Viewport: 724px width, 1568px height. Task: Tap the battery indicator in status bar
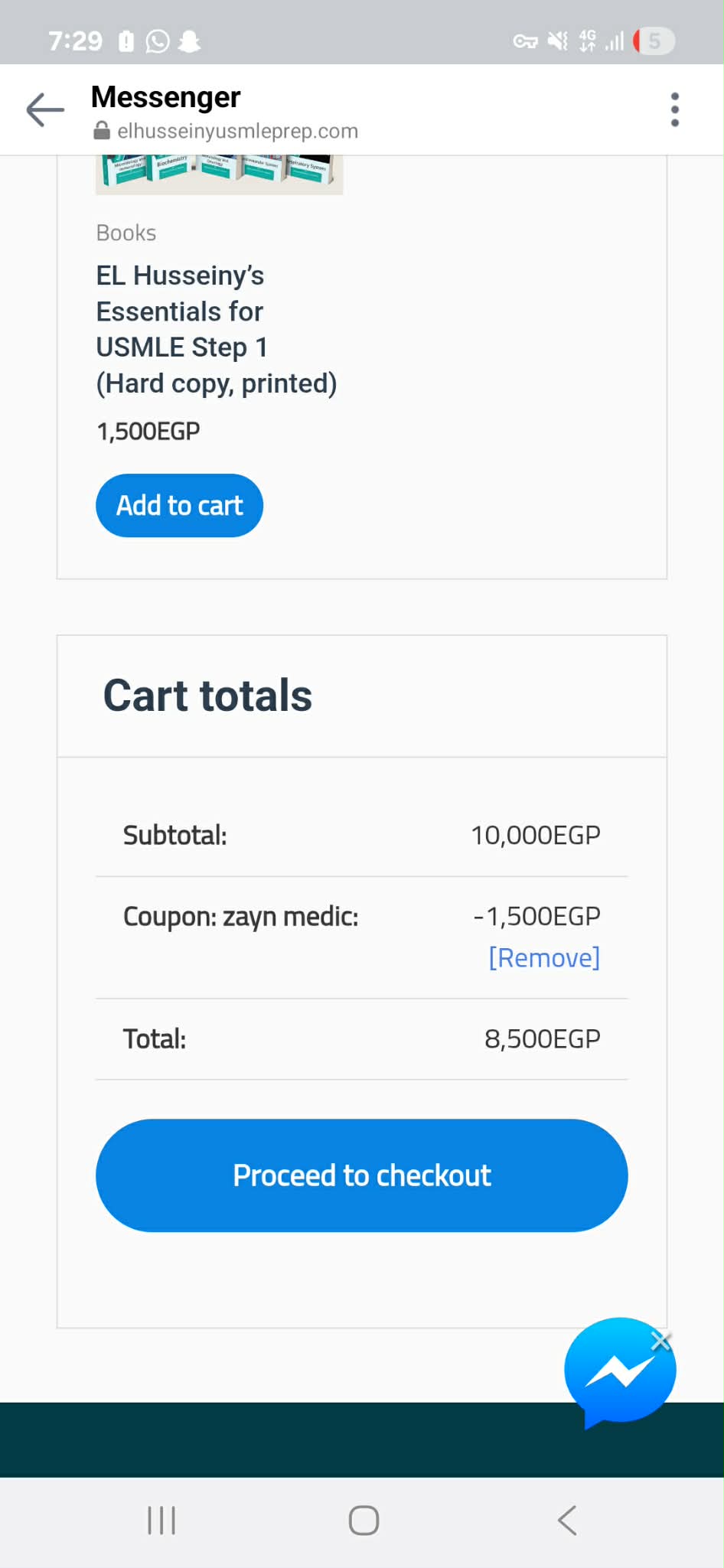[654, 41]
